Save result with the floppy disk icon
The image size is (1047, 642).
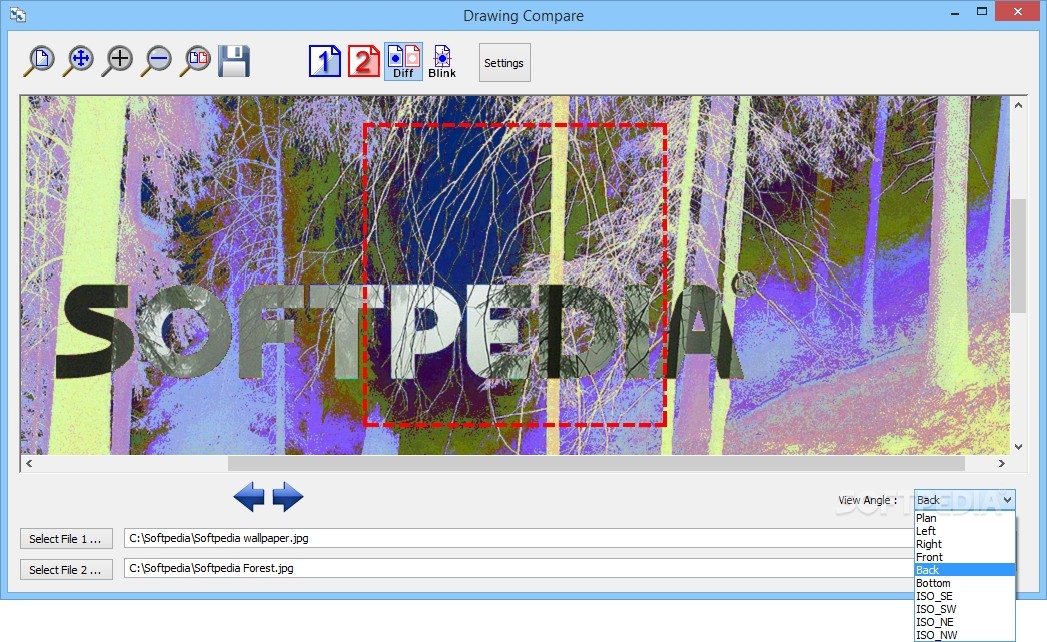234,61
